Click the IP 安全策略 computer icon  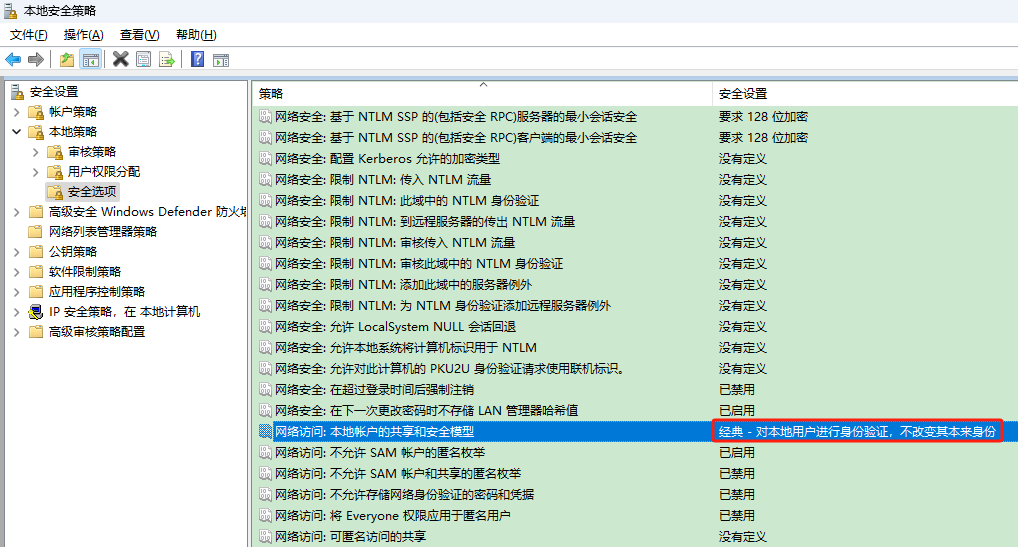pos(36,312)
